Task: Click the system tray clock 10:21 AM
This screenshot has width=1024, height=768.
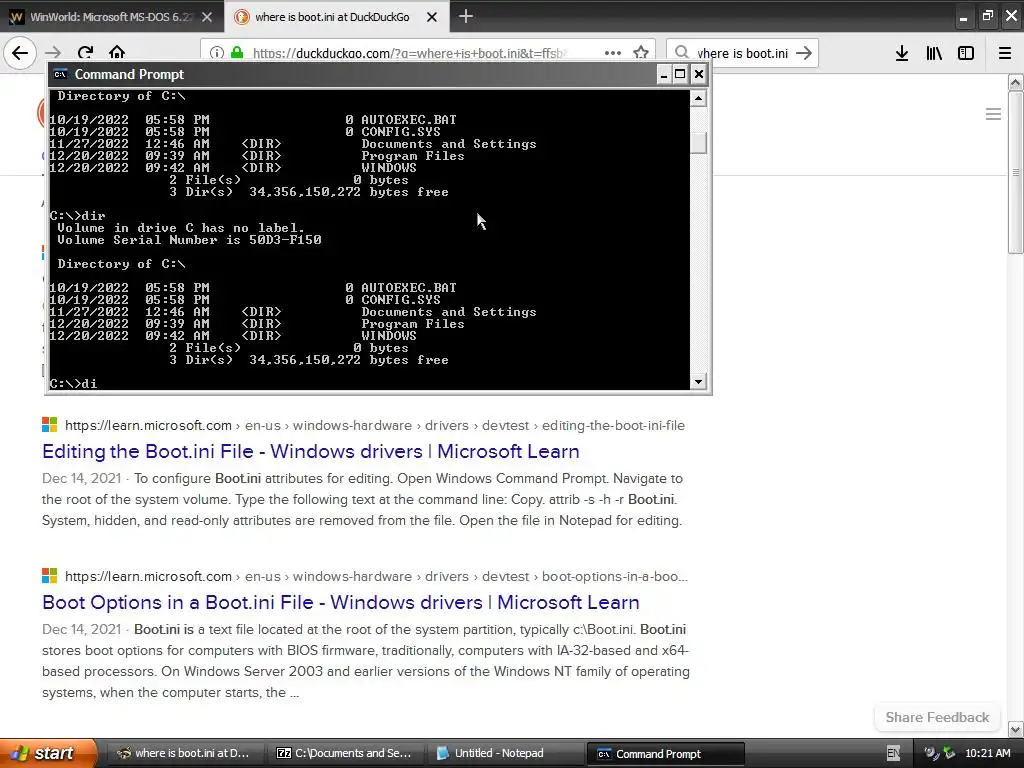Action: pyautogui.click(x=987, y=753)
